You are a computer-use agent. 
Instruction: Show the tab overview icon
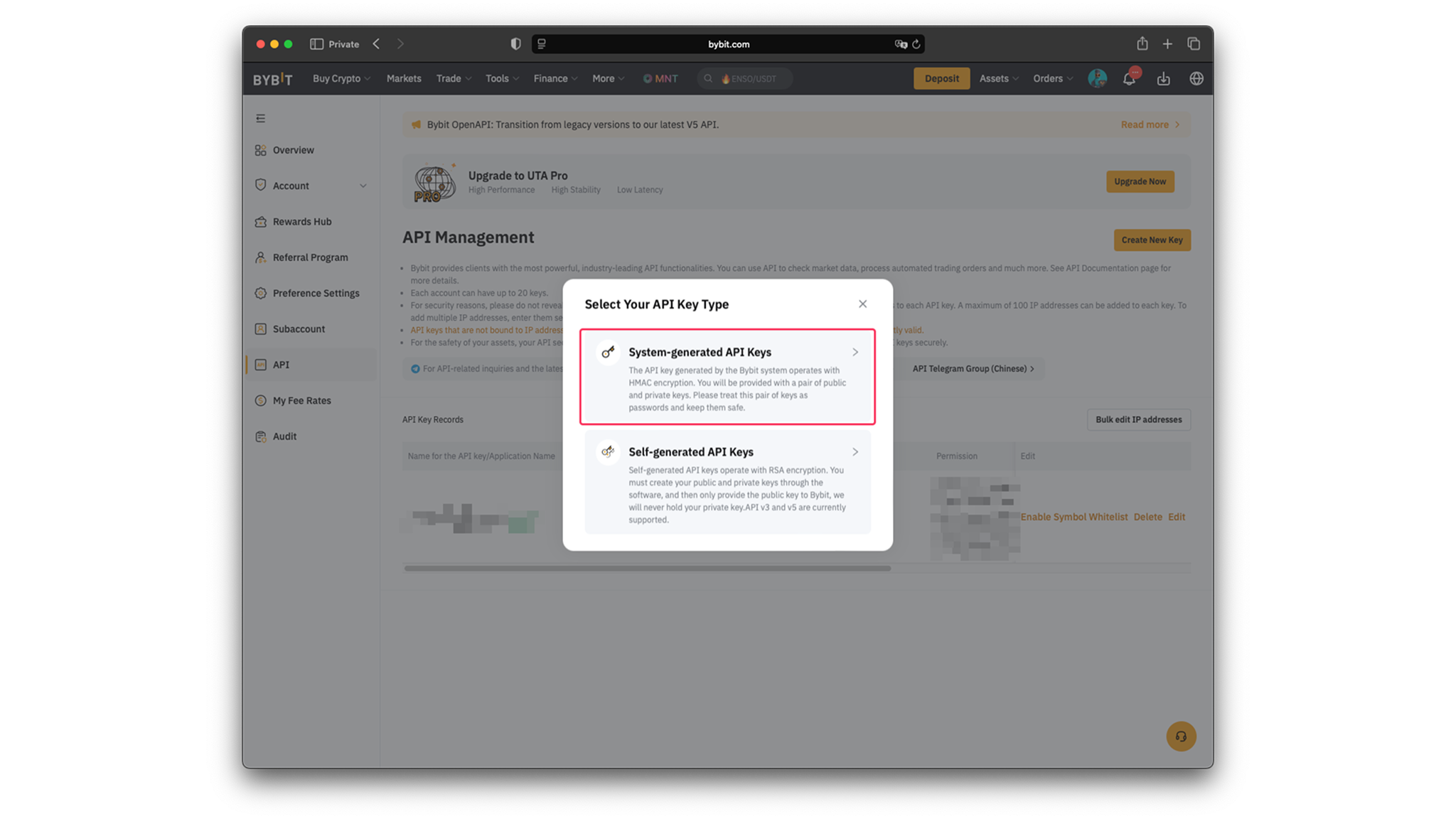tap(1194, 44)
